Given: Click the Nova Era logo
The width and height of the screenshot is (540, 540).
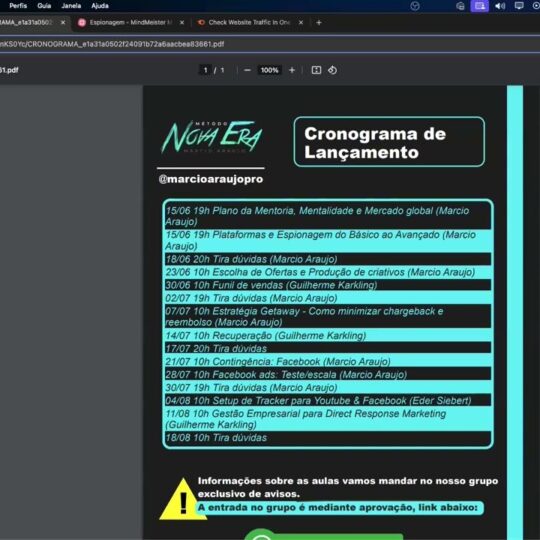Looking at the screenshot, I should [x=211, y=137].
